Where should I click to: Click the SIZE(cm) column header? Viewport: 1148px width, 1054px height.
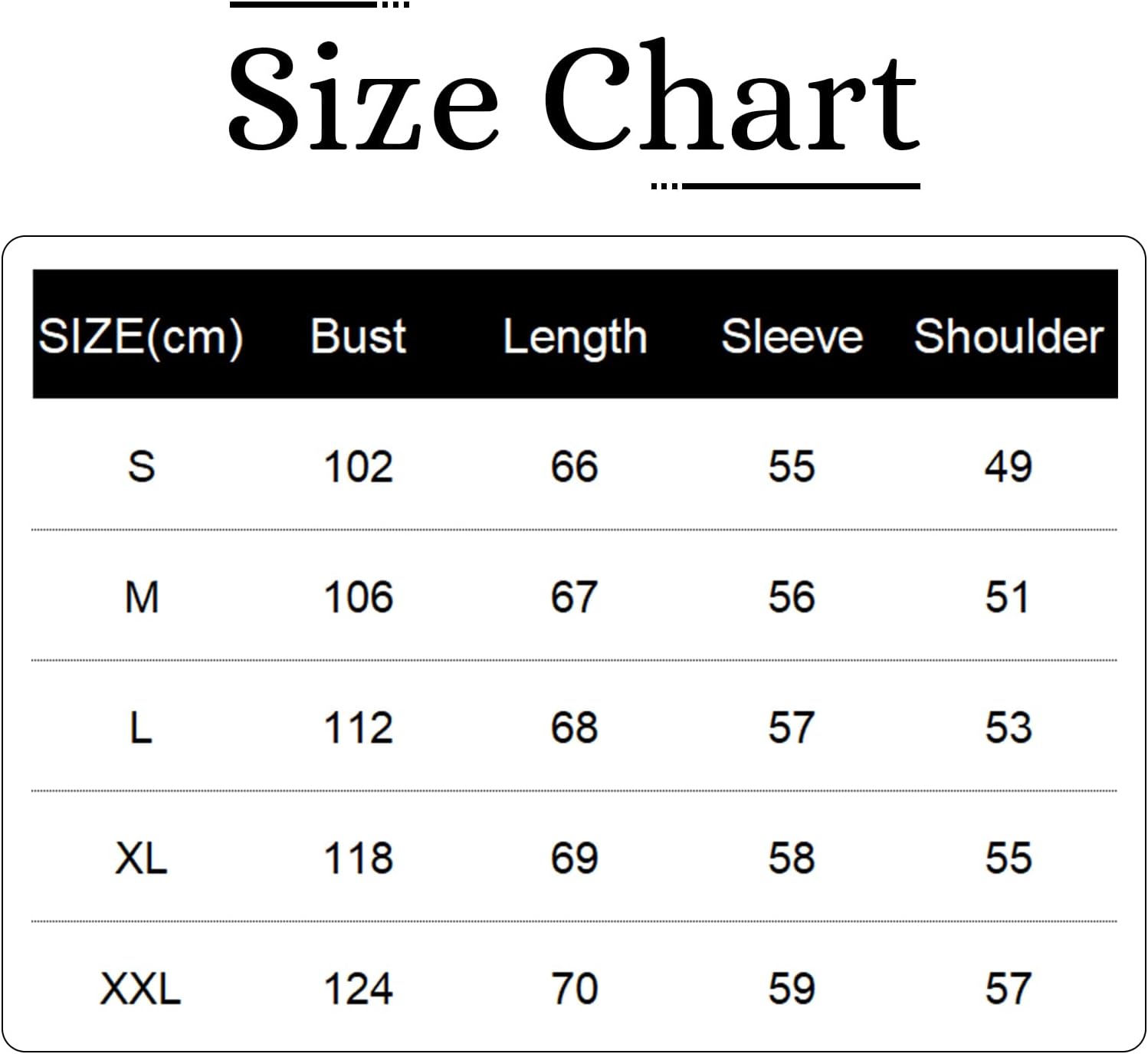click(141, 337)
